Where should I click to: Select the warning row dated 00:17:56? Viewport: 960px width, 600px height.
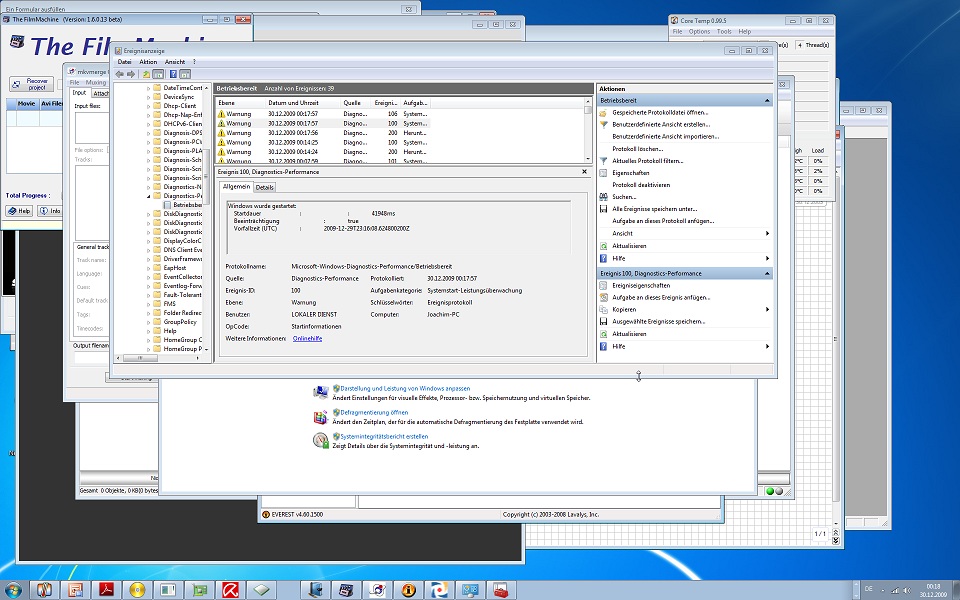pos(322,133)
